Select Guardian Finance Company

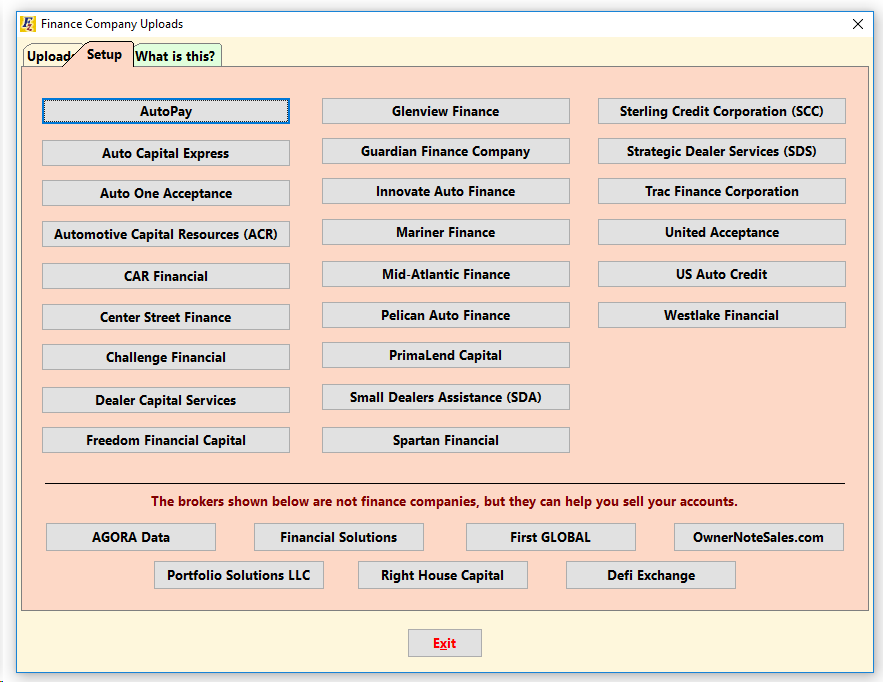point(446,151)
